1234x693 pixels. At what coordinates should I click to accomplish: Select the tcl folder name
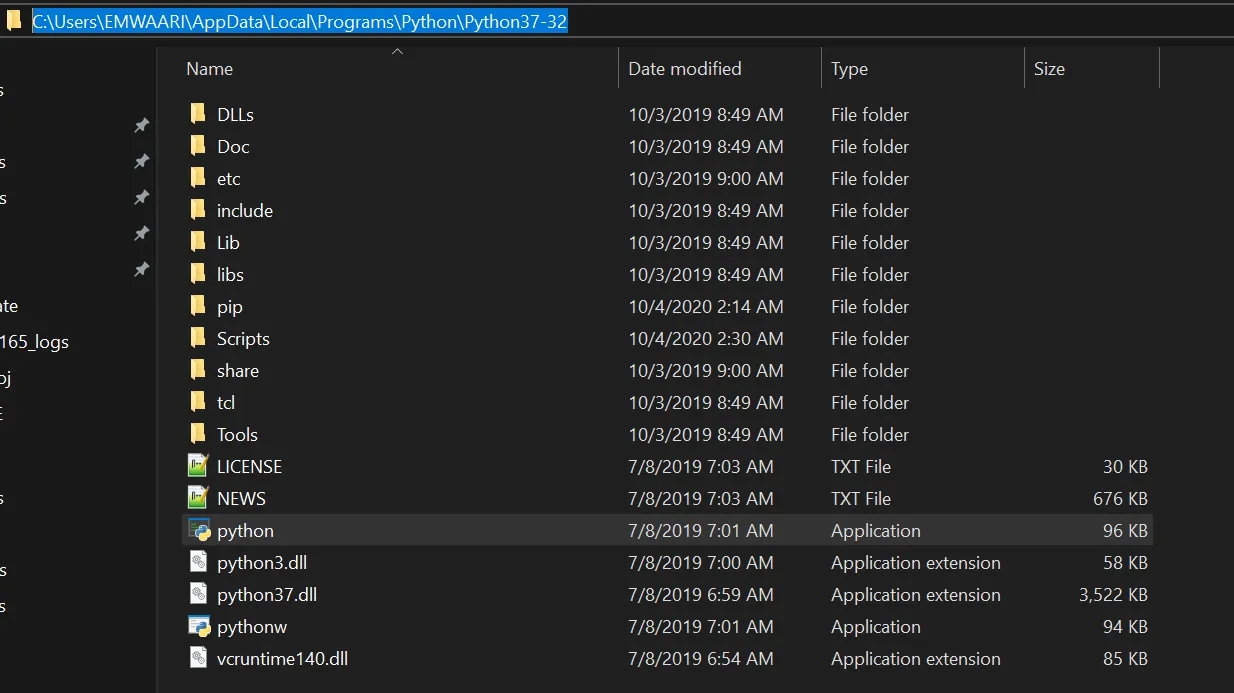[x=226, y=403]
